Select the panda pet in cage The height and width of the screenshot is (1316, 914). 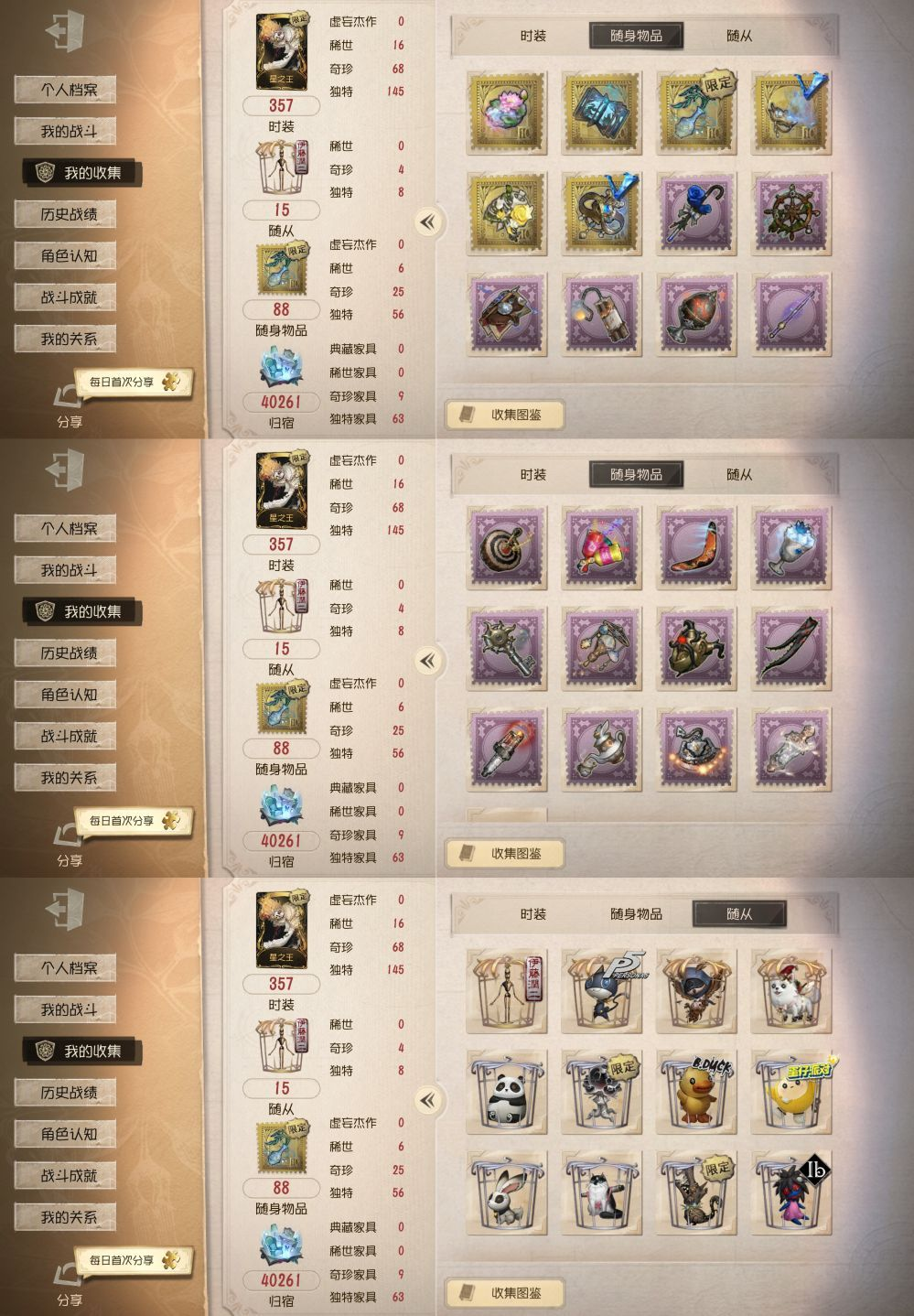(506, 1092)
